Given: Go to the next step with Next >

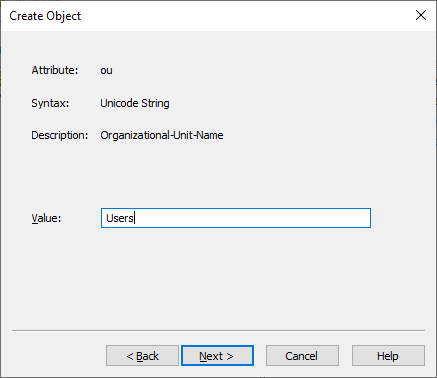Looking at the screenshot, I should [x=217, y=356].
